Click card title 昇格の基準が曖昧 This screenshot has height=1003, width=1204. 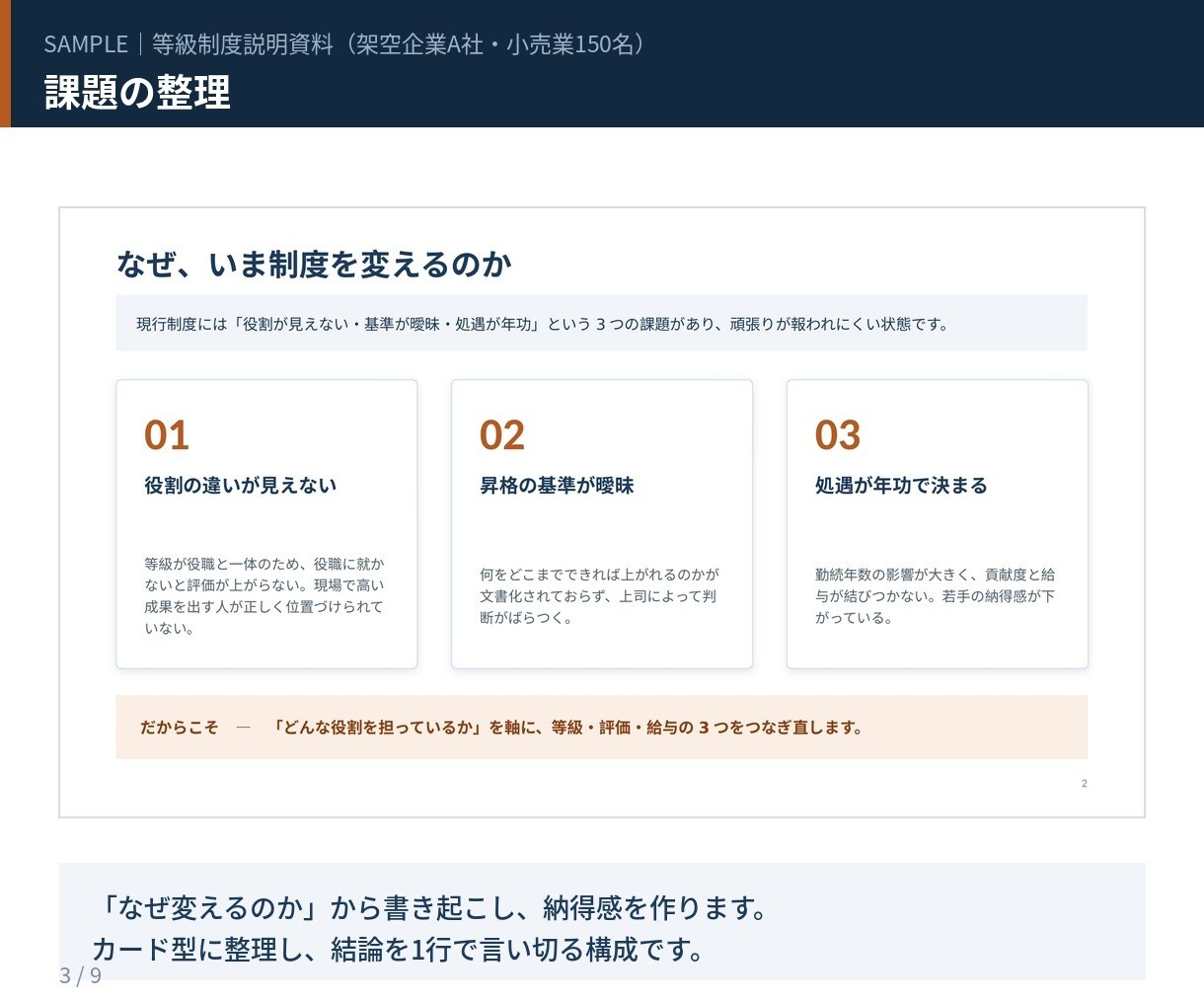pyautogui.click(x=557, y=486)
